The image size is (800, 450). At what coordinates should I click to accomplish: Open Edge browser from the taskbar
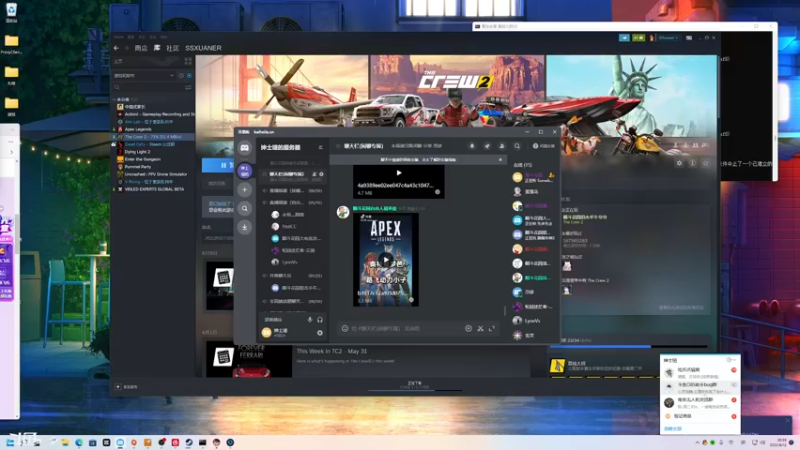tap(79, 442)
